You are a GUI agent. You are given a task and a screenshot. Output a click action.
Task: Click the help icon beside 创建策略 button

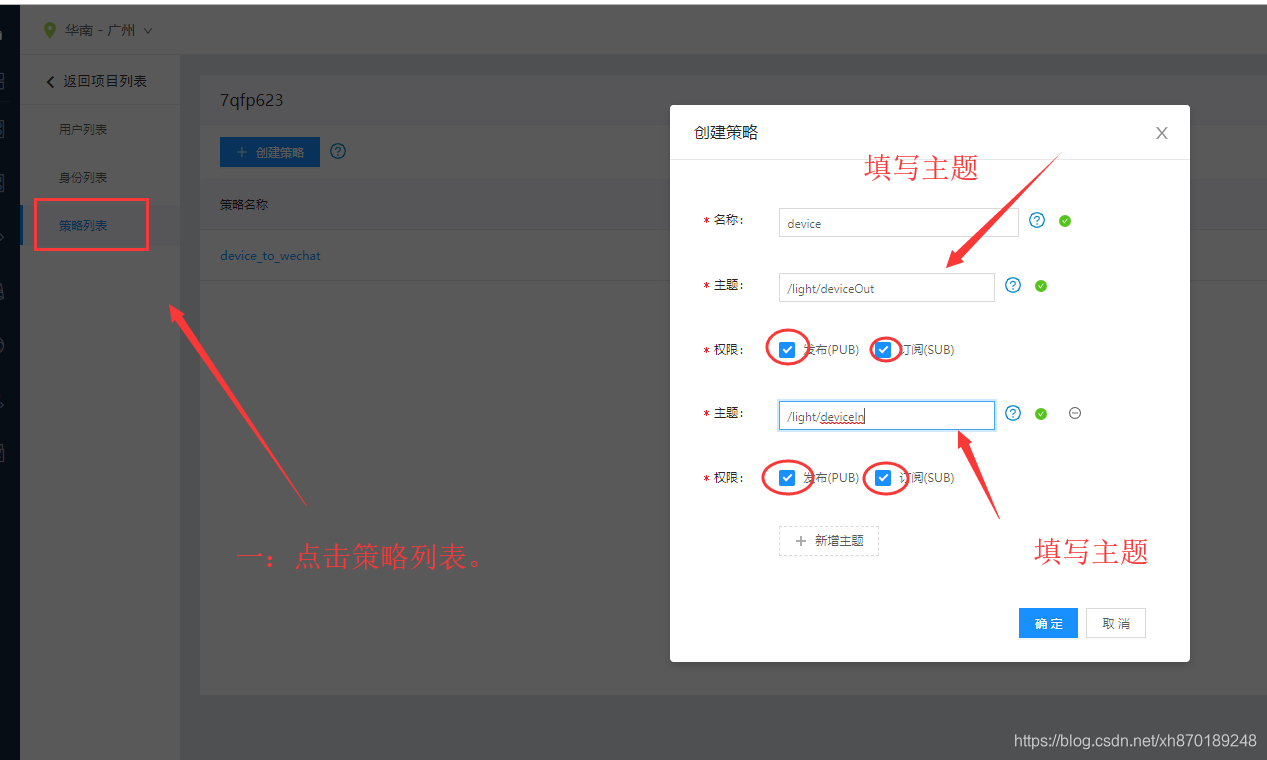point(338,152)
